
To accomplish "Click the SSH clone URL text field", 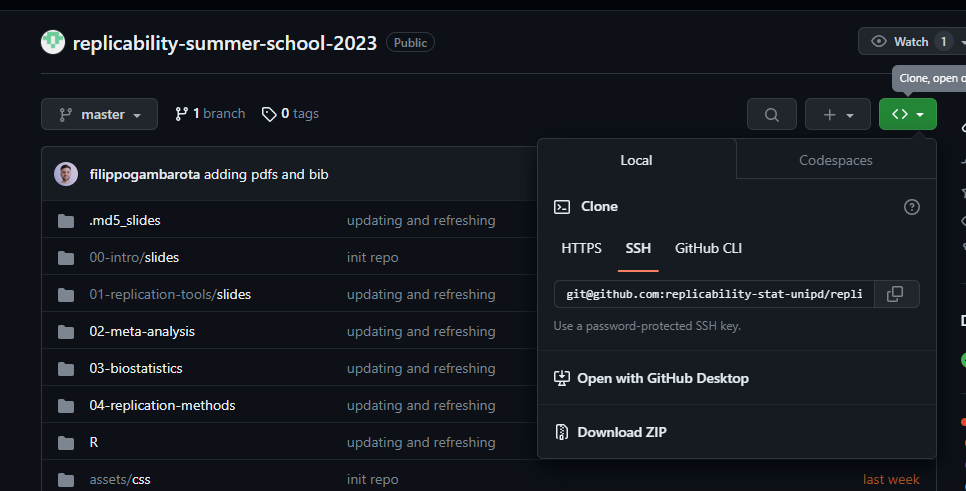I will coord(714,294).
